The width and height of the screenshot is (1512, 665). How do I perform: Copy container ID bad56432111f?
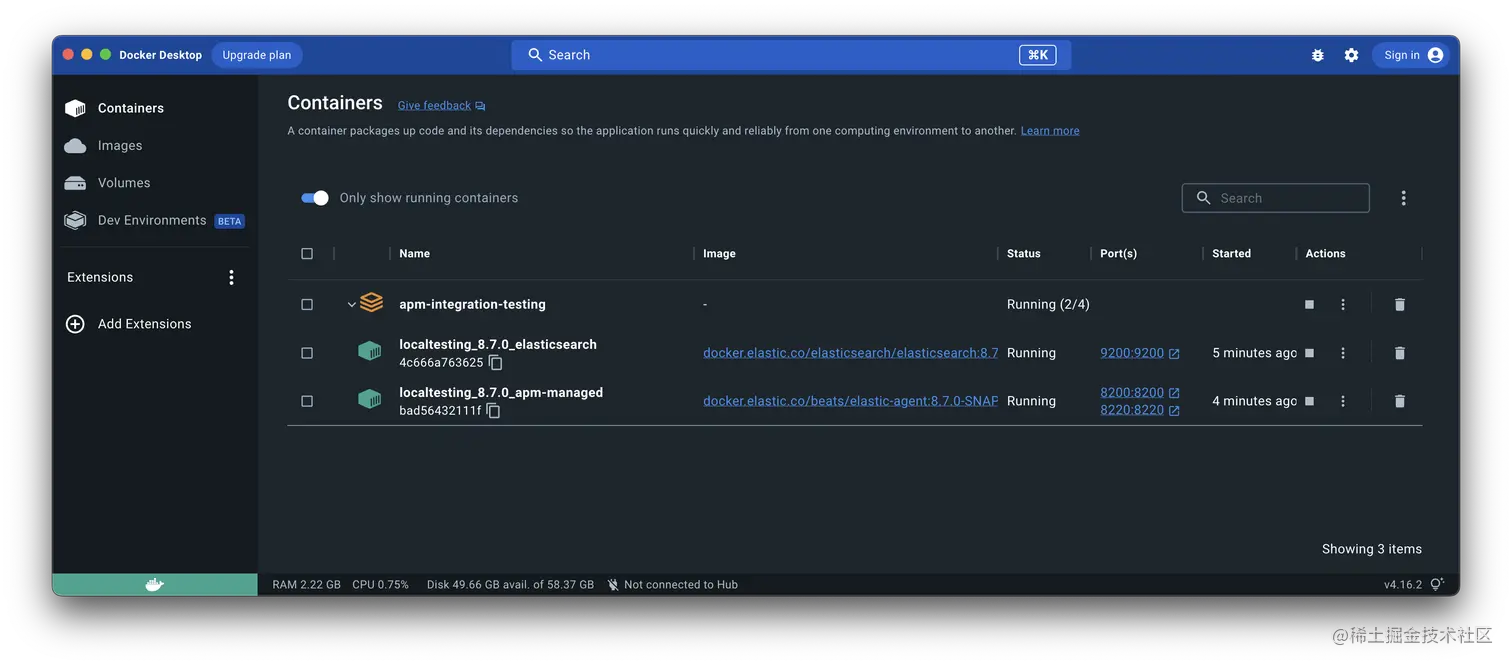coord(493,411)
